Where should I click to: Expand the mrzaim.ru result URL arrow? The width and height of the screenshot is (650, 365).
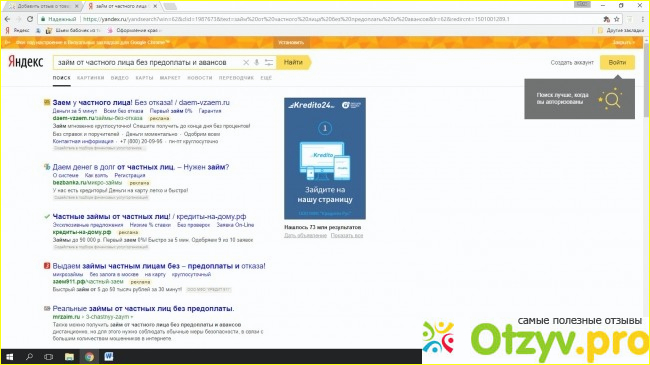(x=132, y=317)
